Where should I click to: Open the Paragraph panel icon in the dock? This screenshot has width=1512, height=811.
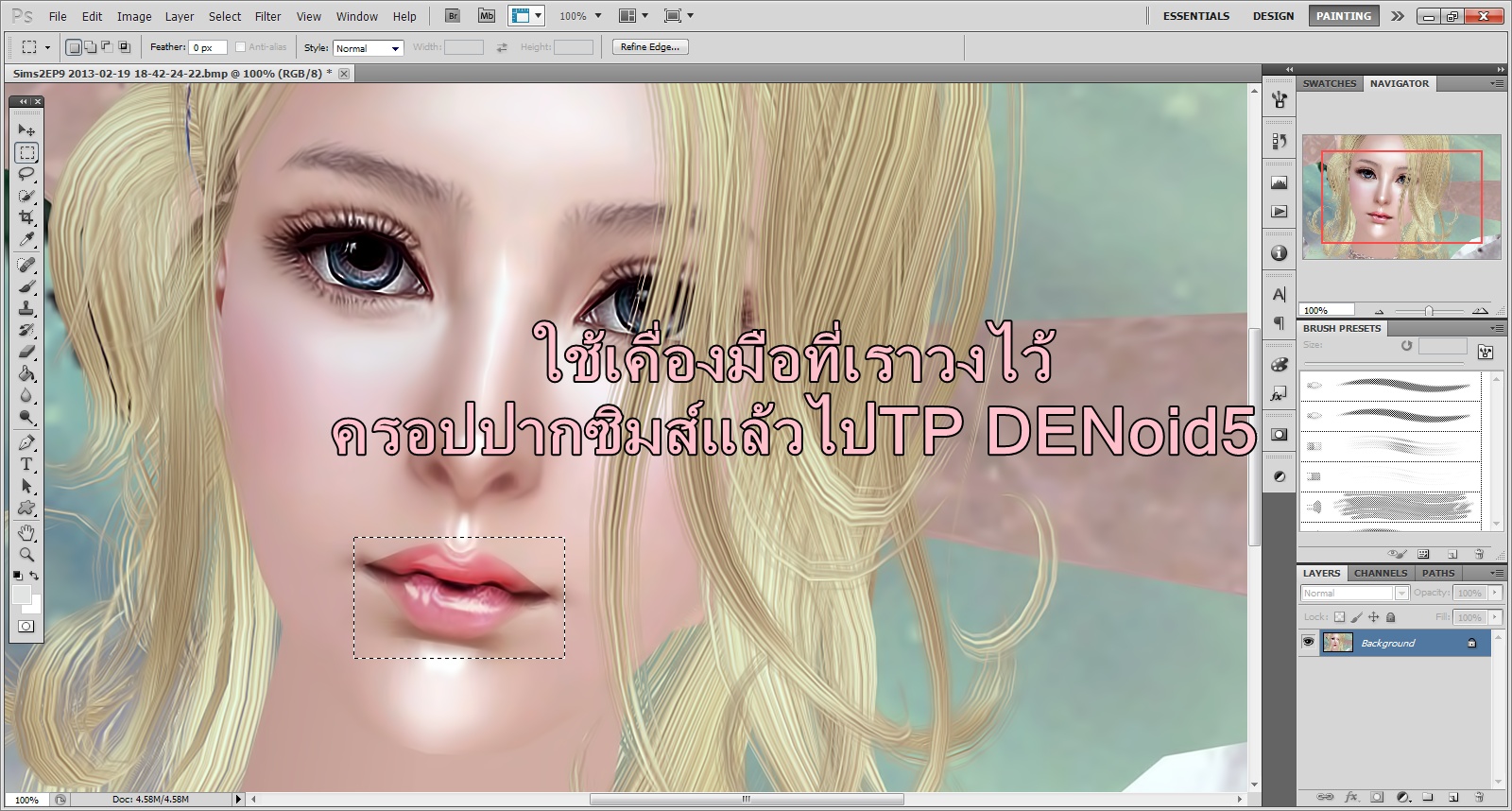pos(1279,323)
